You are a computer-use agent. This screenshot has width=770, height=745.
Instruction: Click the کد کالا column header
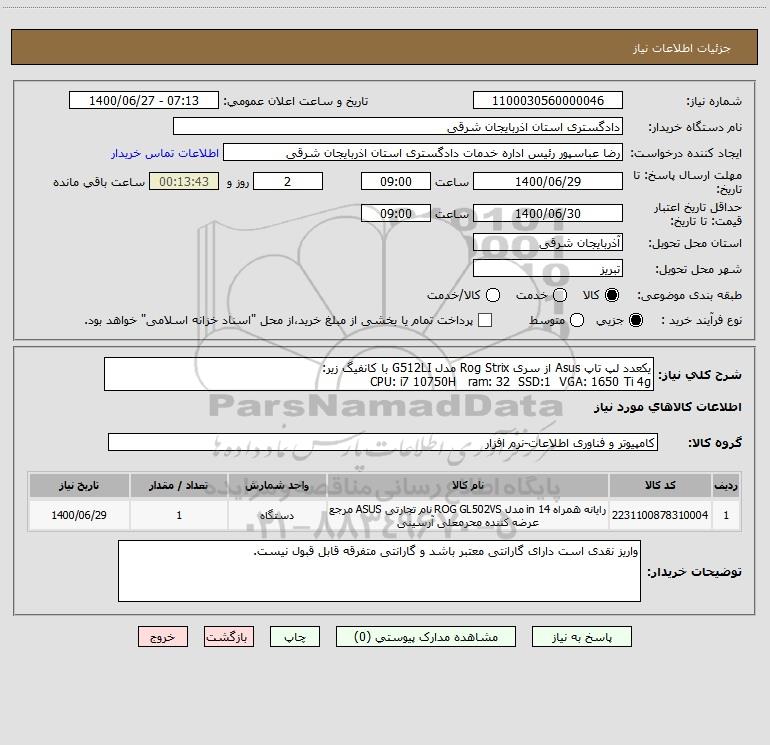coord(660,485)
